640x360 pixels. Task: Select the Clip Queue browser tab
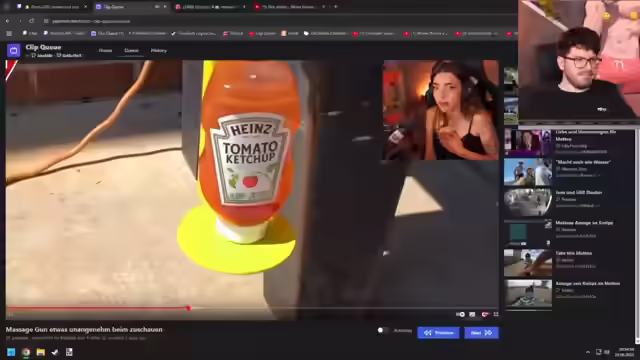(x=126, y=7)
